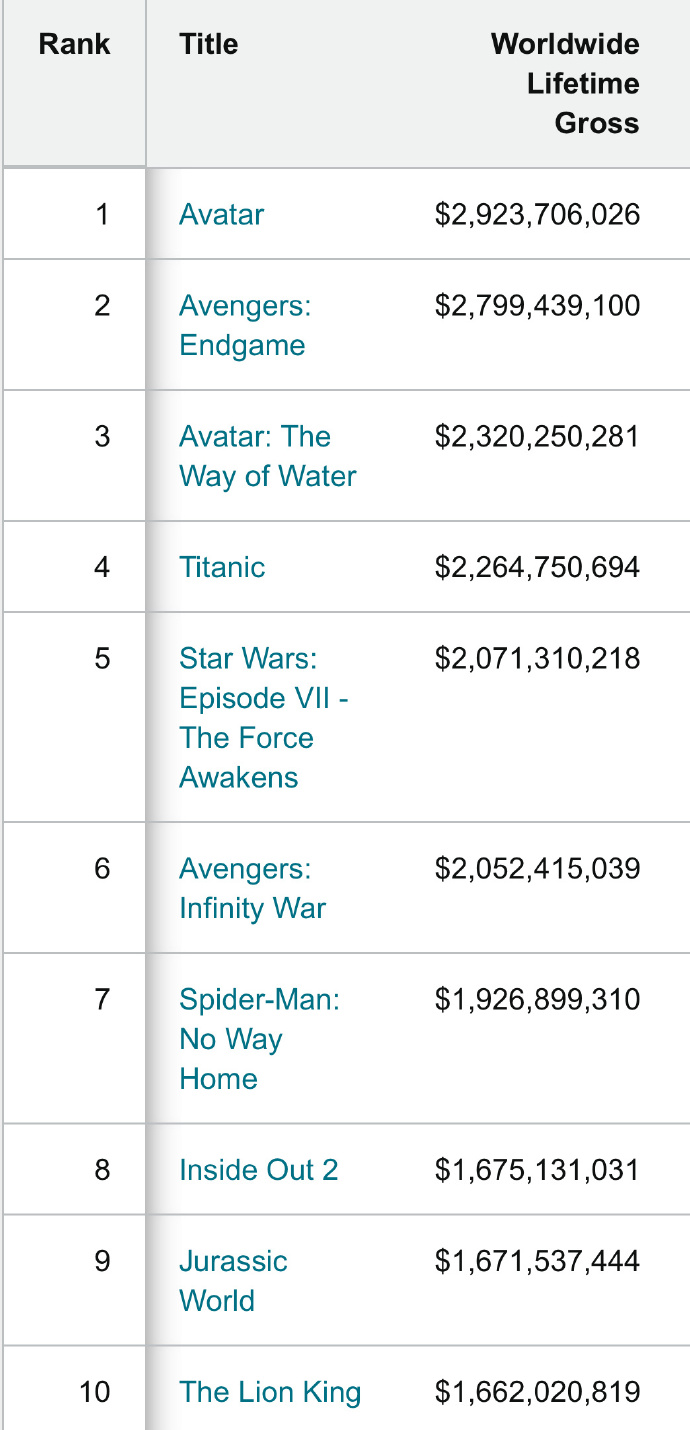690x1430 pixels.
Task: Open The Lion King link
Action: tap(270, 1392)
